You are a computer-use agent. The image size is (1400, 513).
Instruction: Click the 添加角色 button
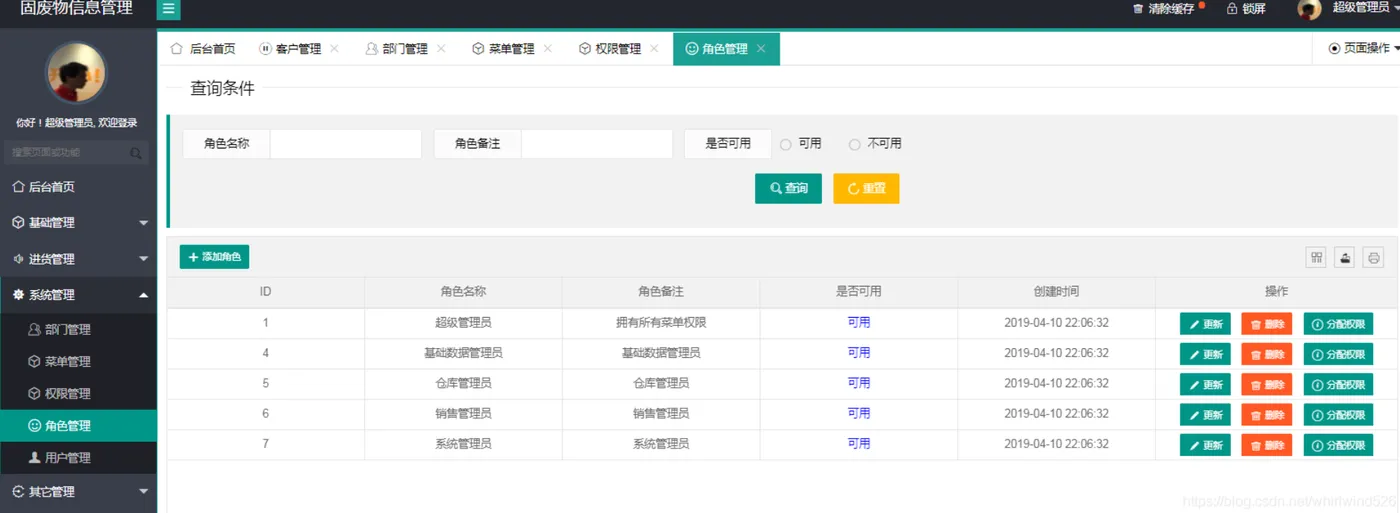tap(214, 257)
